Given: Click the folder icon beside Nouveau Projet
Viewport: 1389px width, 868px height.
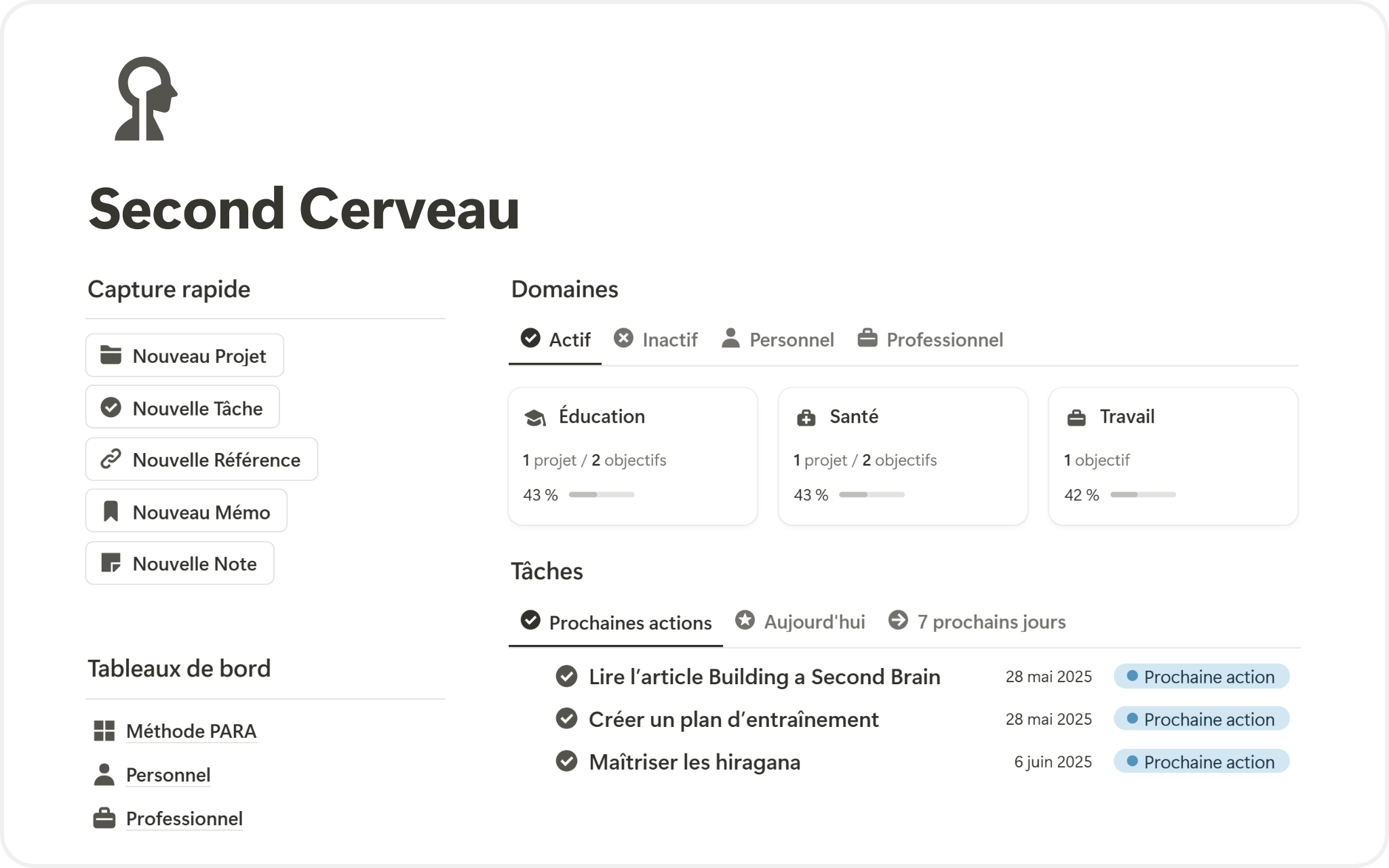Looking at the screenshot, I should point(111,355).
